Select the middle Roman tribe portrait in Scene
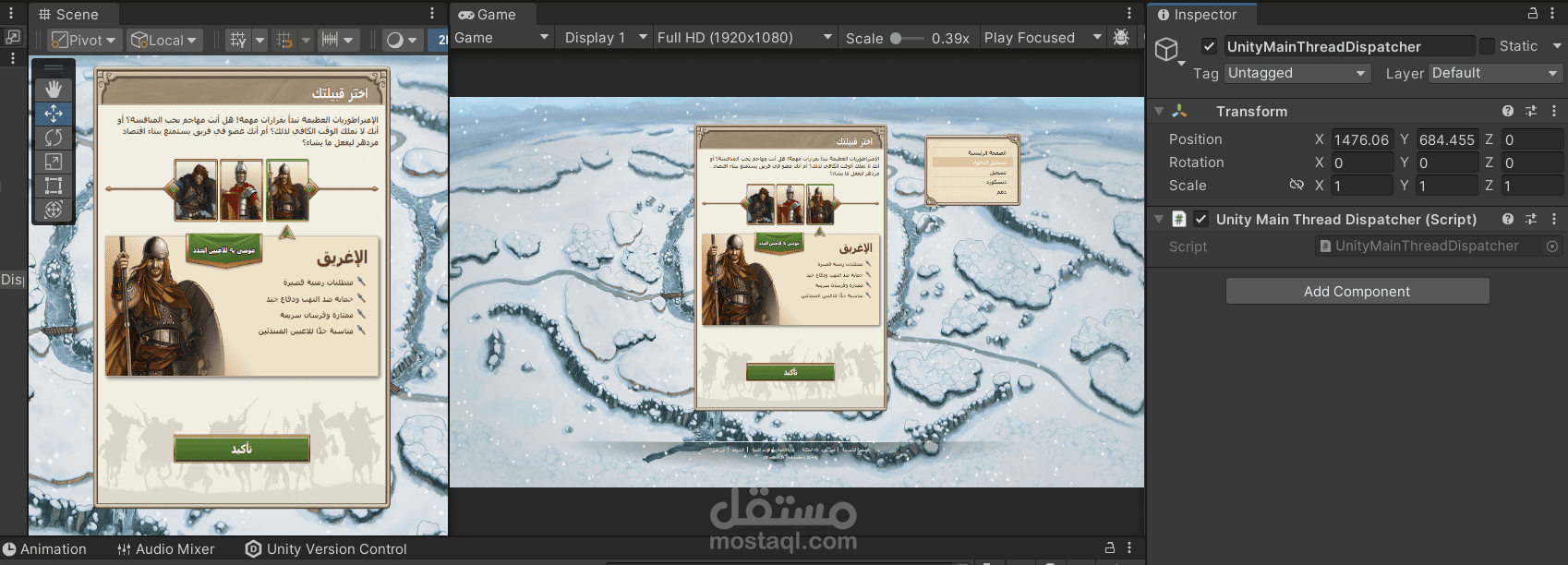The width and height of the screenshot is (1568, 565). tap(242, 190)
